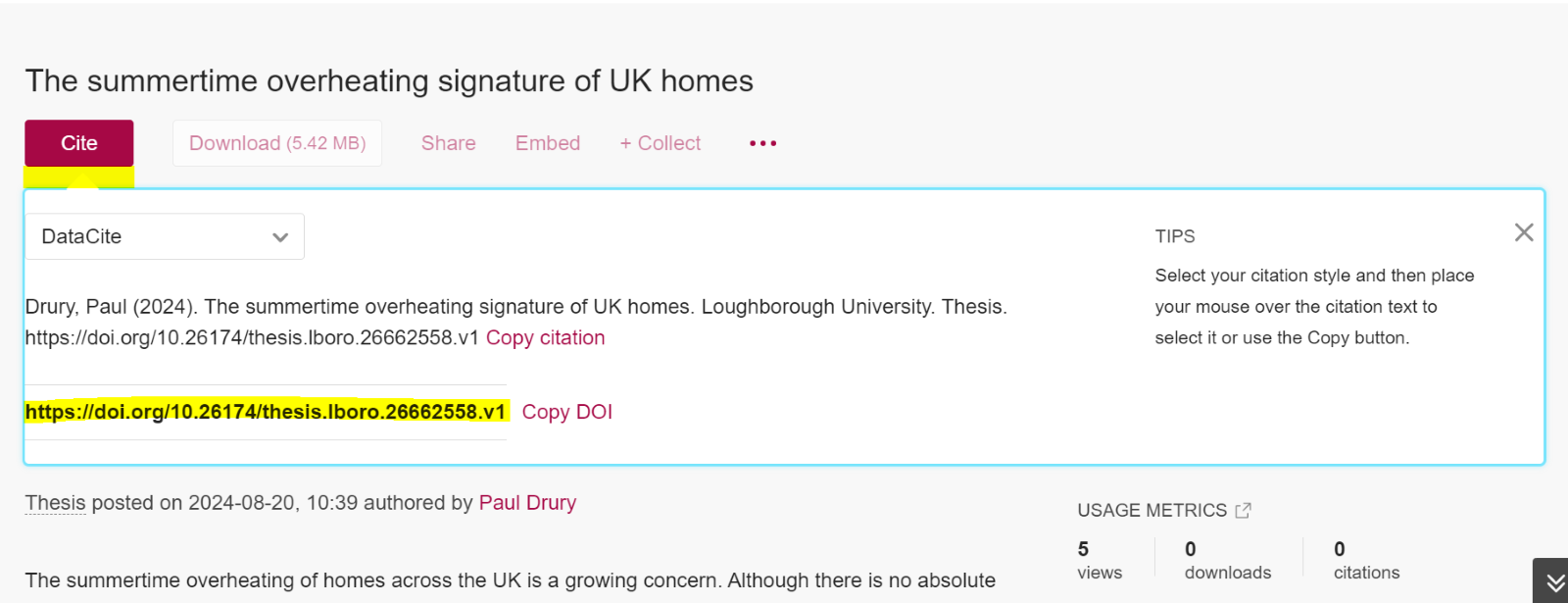Open the Share option

click(448, 143)
